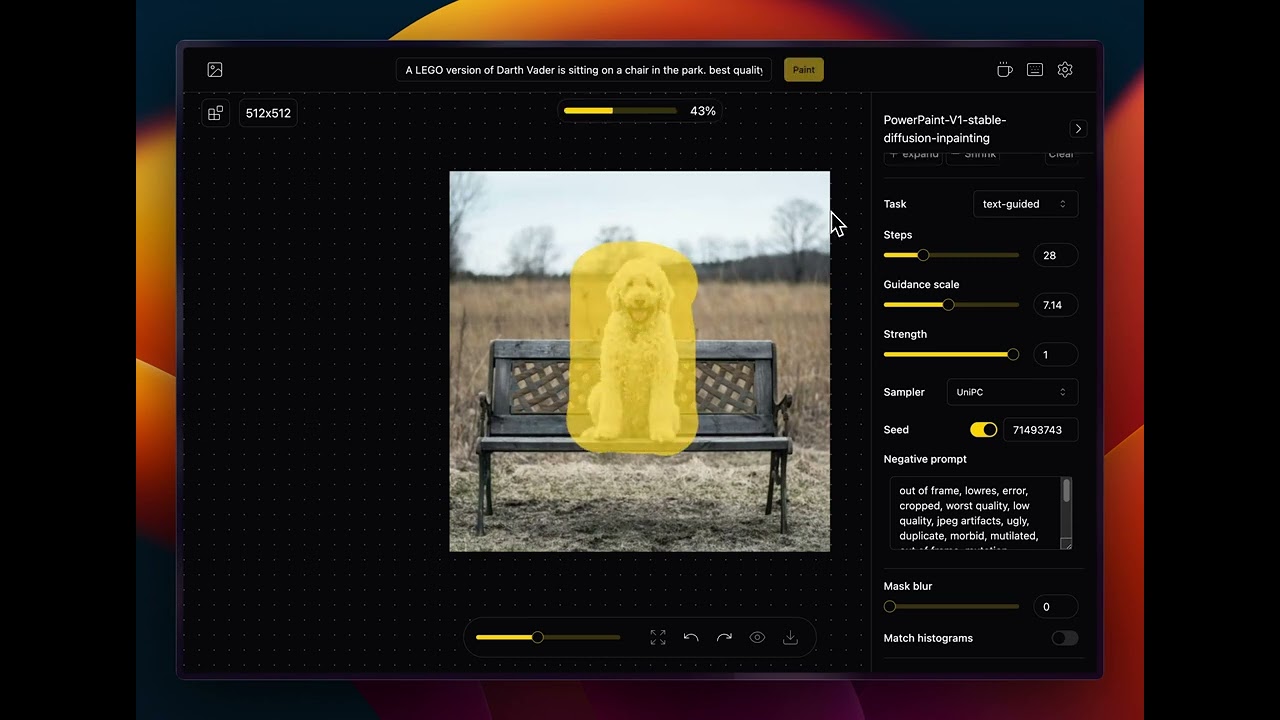Click the Steps value field 28
This screenshot has width=1280, height=720.
(x=1055, y=255)
